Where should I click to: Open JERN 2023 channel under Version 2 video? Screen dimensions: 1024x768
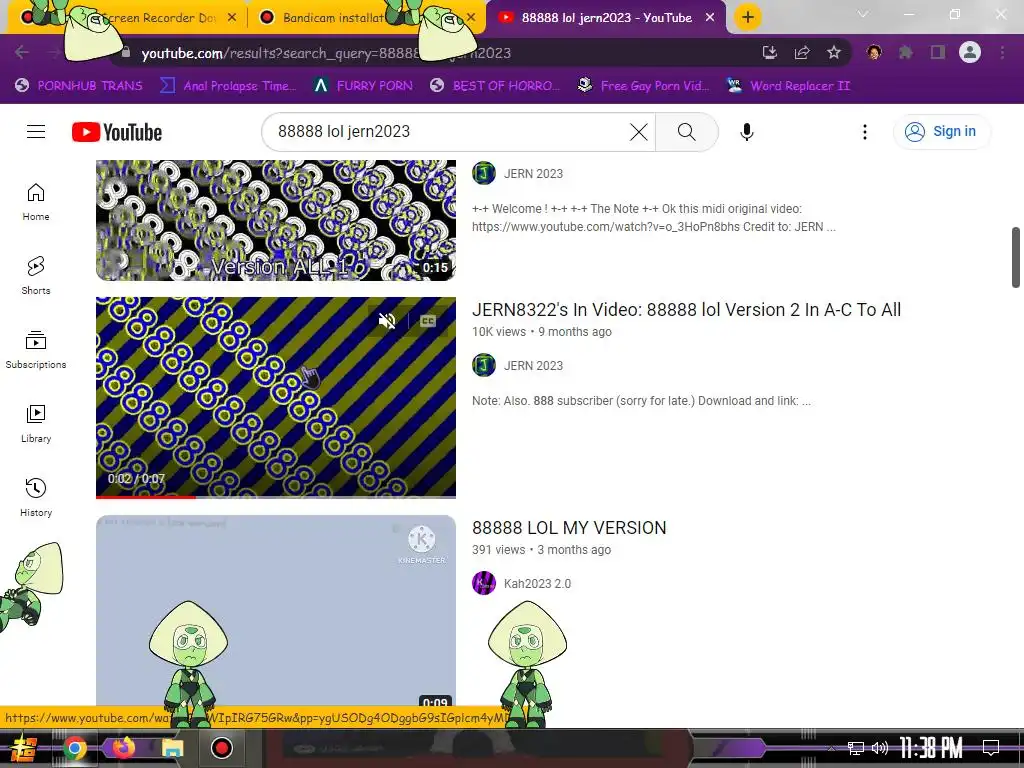(533, 366)
